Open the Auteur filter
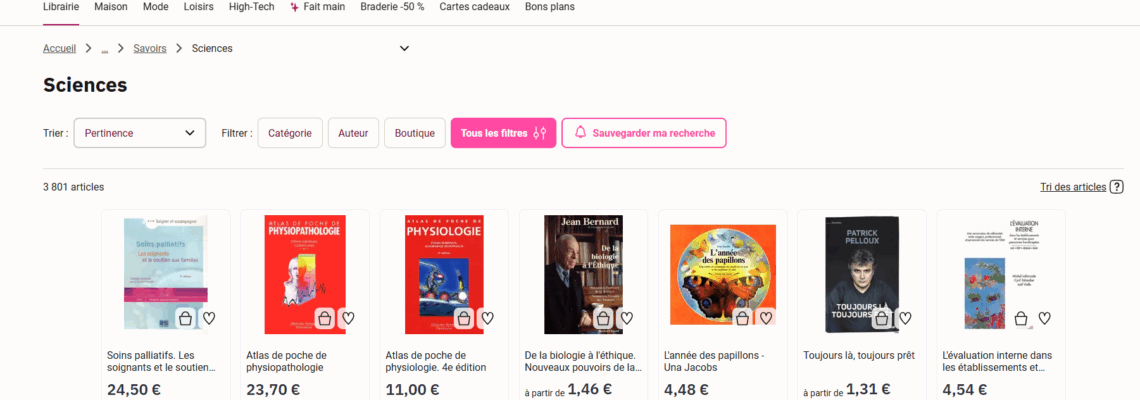 (353, 133)
